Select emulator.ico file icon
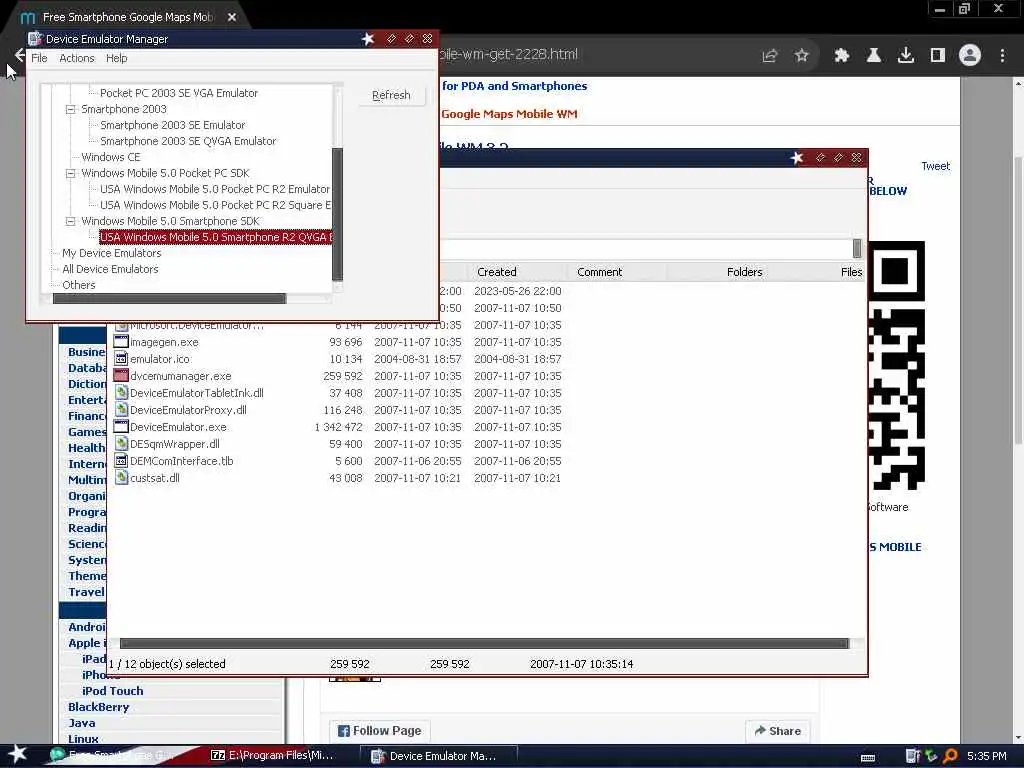This screenshot has height=768, width=1024. (121, 359)
